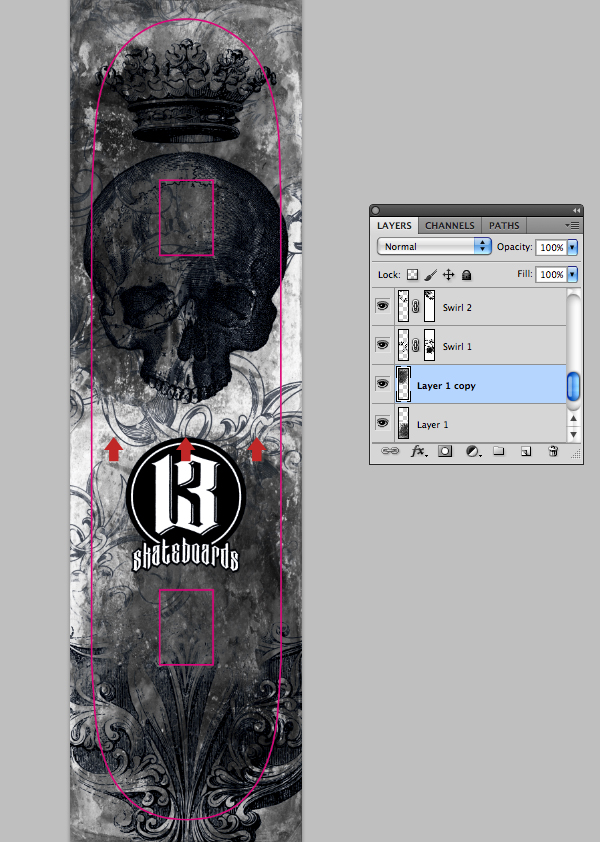This screenshot has width=600, height=842.
Task: Open the blend mode Normal dropdown
Action: [434, 246]
